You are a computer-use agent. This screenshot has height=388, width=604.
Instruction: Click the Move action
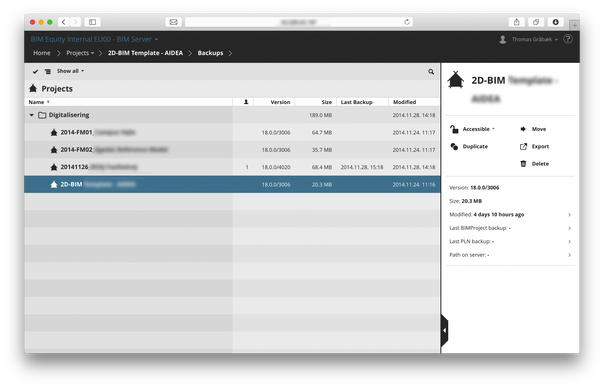point(533,129)
